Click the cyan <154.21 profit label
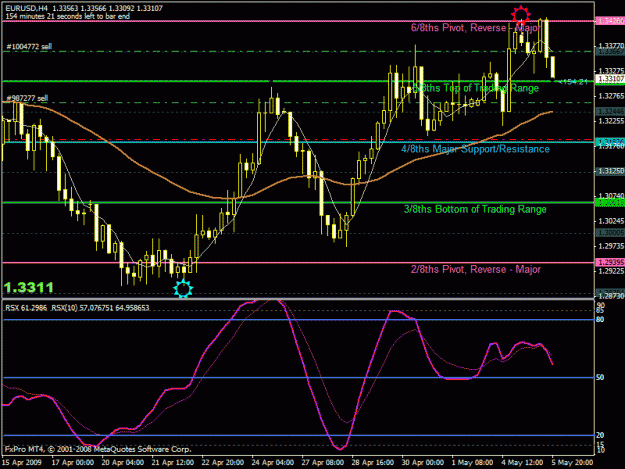Image resolution: width=625 pixels, height=469 pixels. 573,82
